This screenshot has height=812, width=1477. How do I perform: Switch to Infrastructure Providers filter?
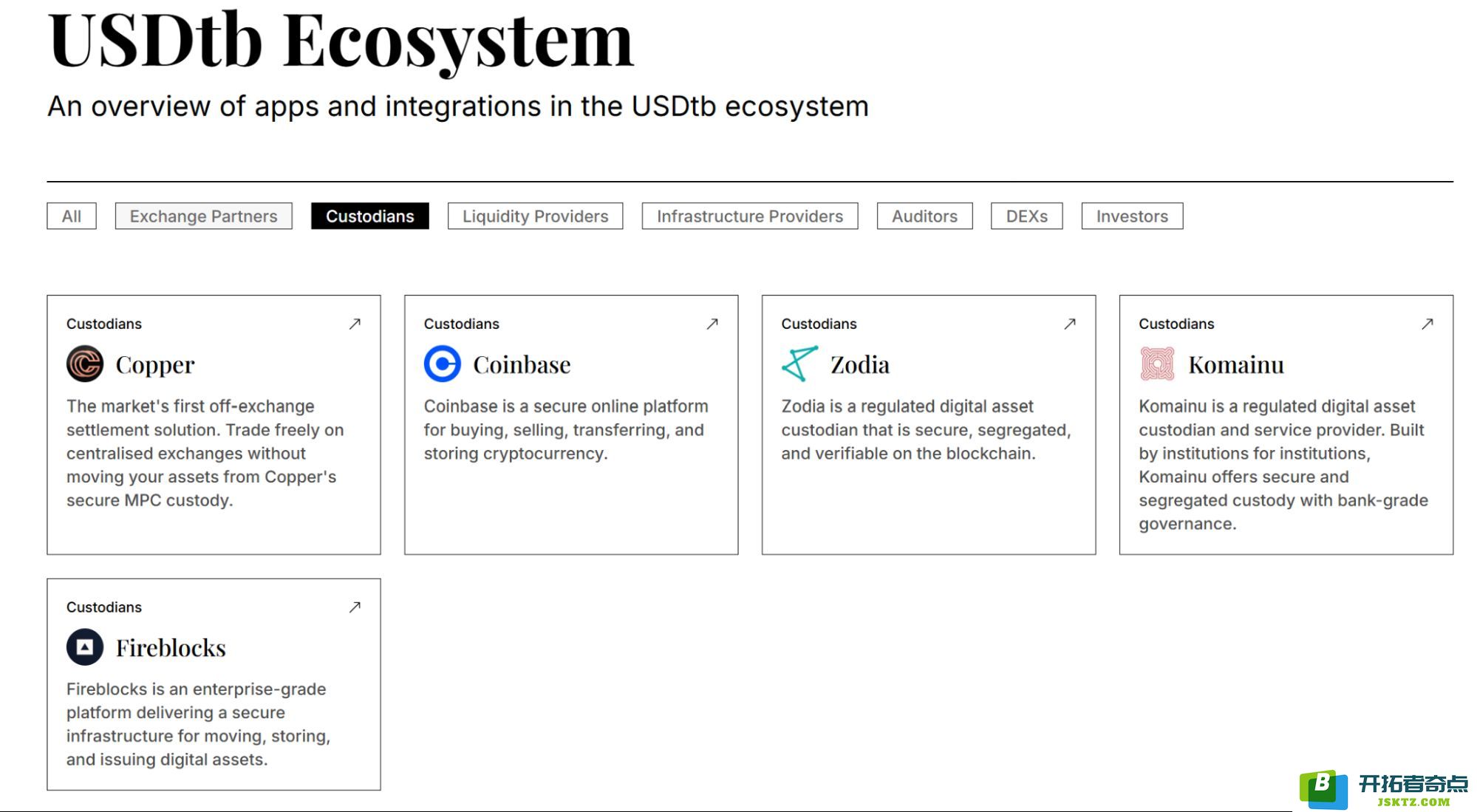pyautogui.click(x=750, y=216)
